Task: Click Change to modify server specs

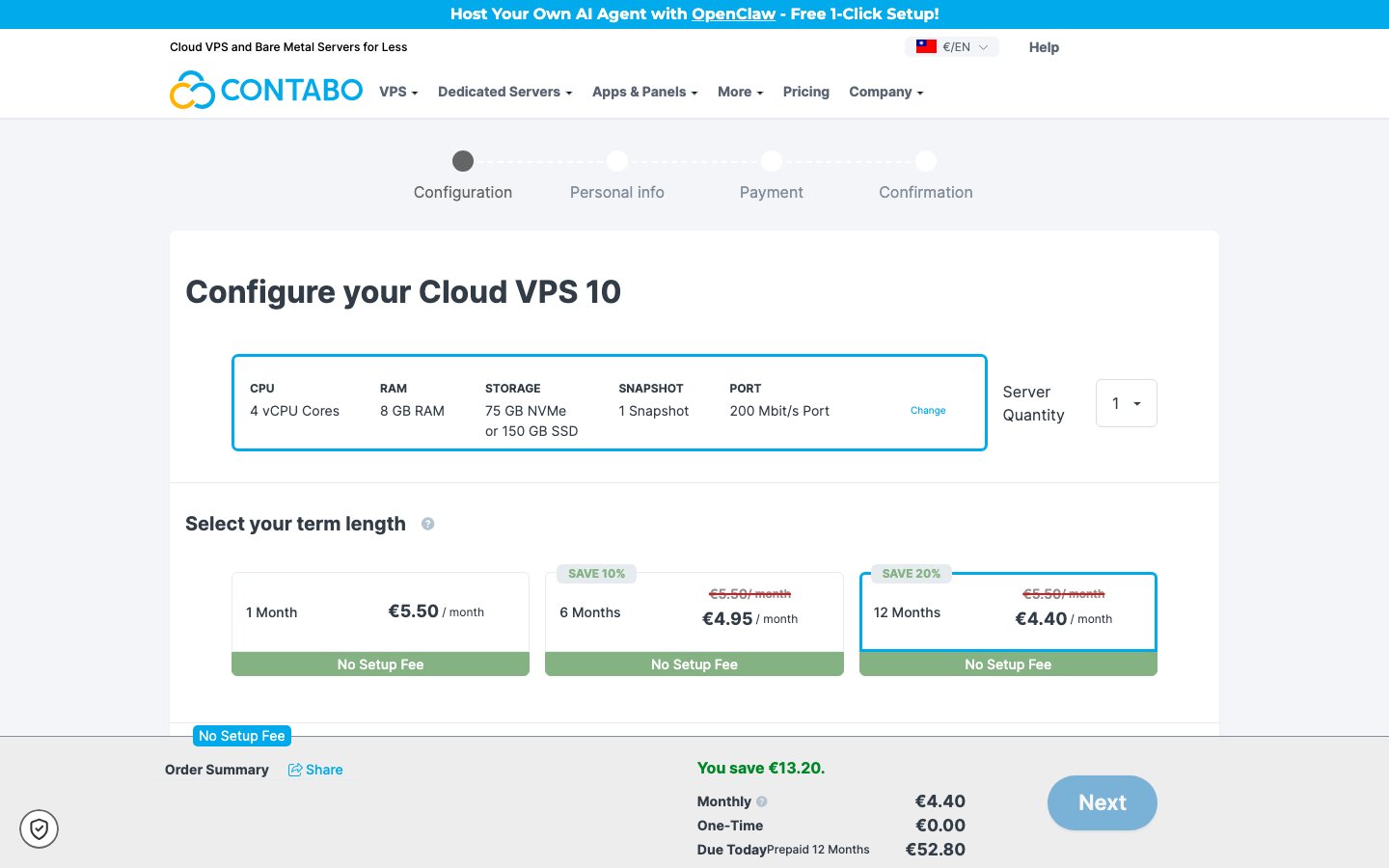Action: [x=928, y=411]
